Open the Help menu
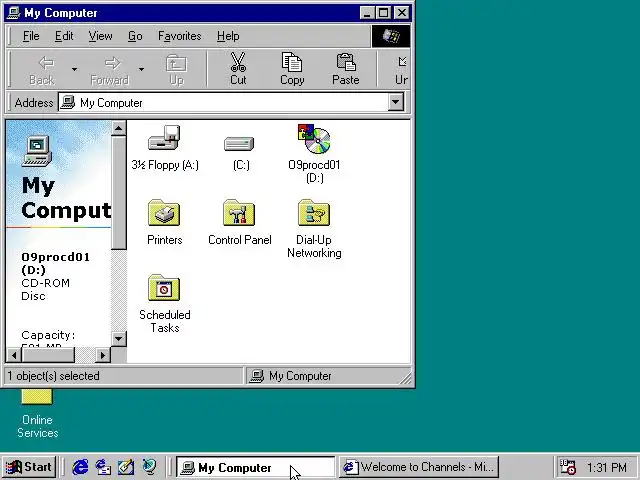The image size is (640, 480). [228, 36]
